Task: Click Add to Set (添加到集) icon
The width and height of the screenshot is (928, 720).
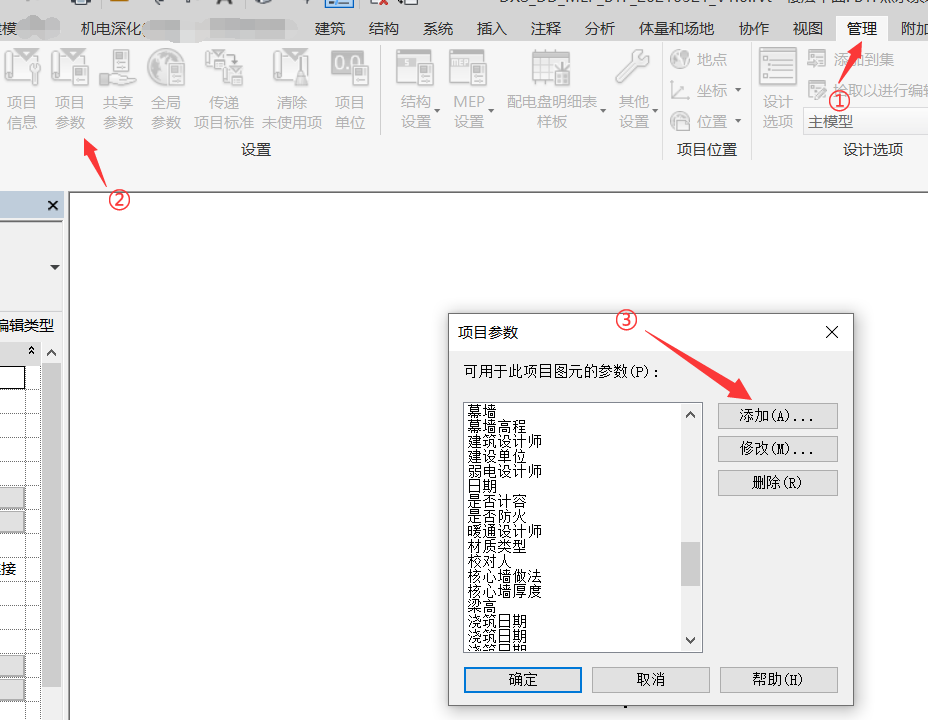Action: (x=817, y=59)
